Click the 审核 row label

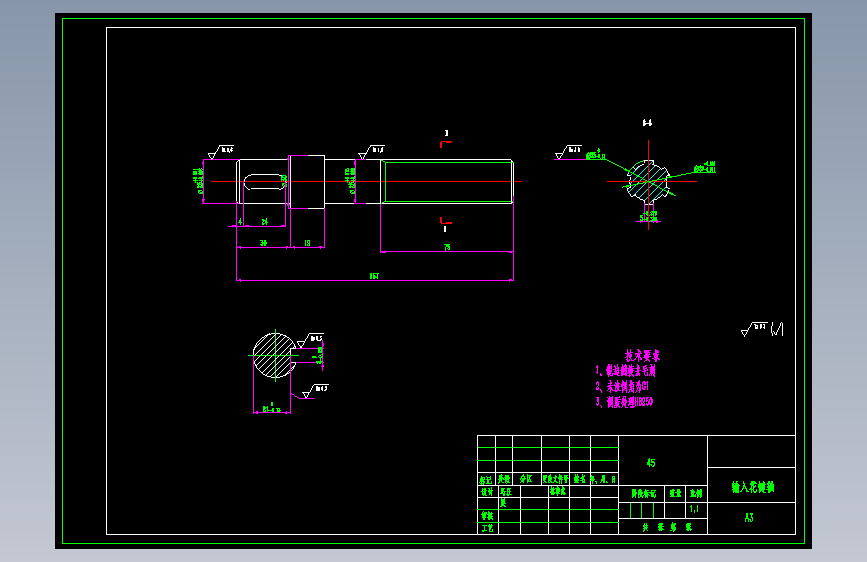tap(487, 516)
